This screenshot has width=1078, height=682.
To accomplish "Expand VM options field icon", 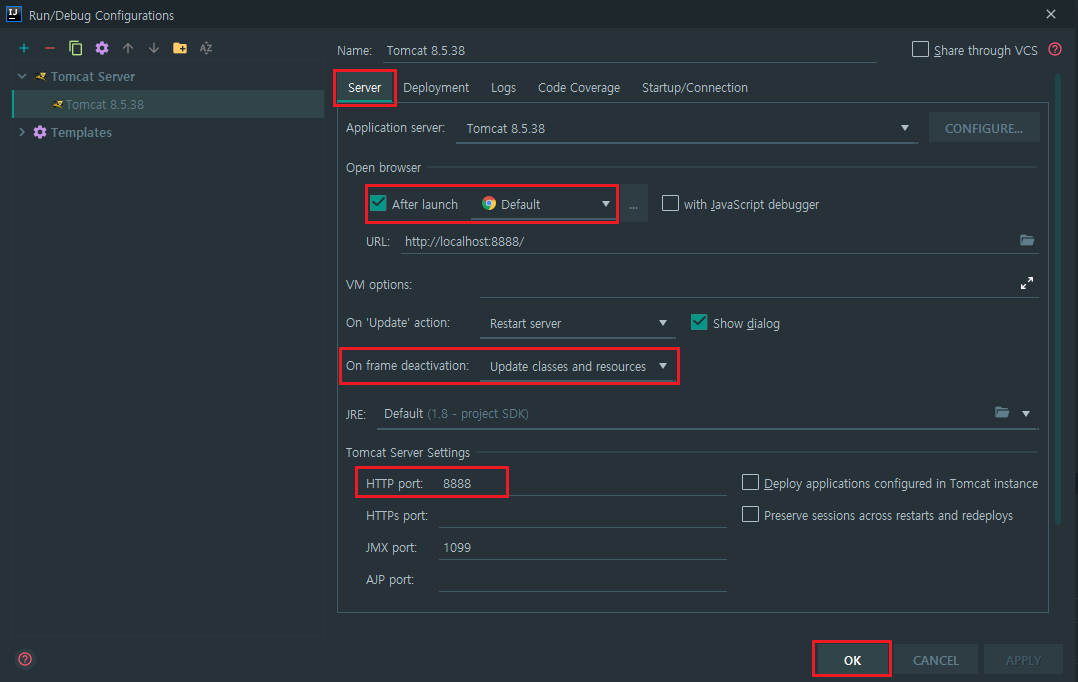I will (1026, 283).
